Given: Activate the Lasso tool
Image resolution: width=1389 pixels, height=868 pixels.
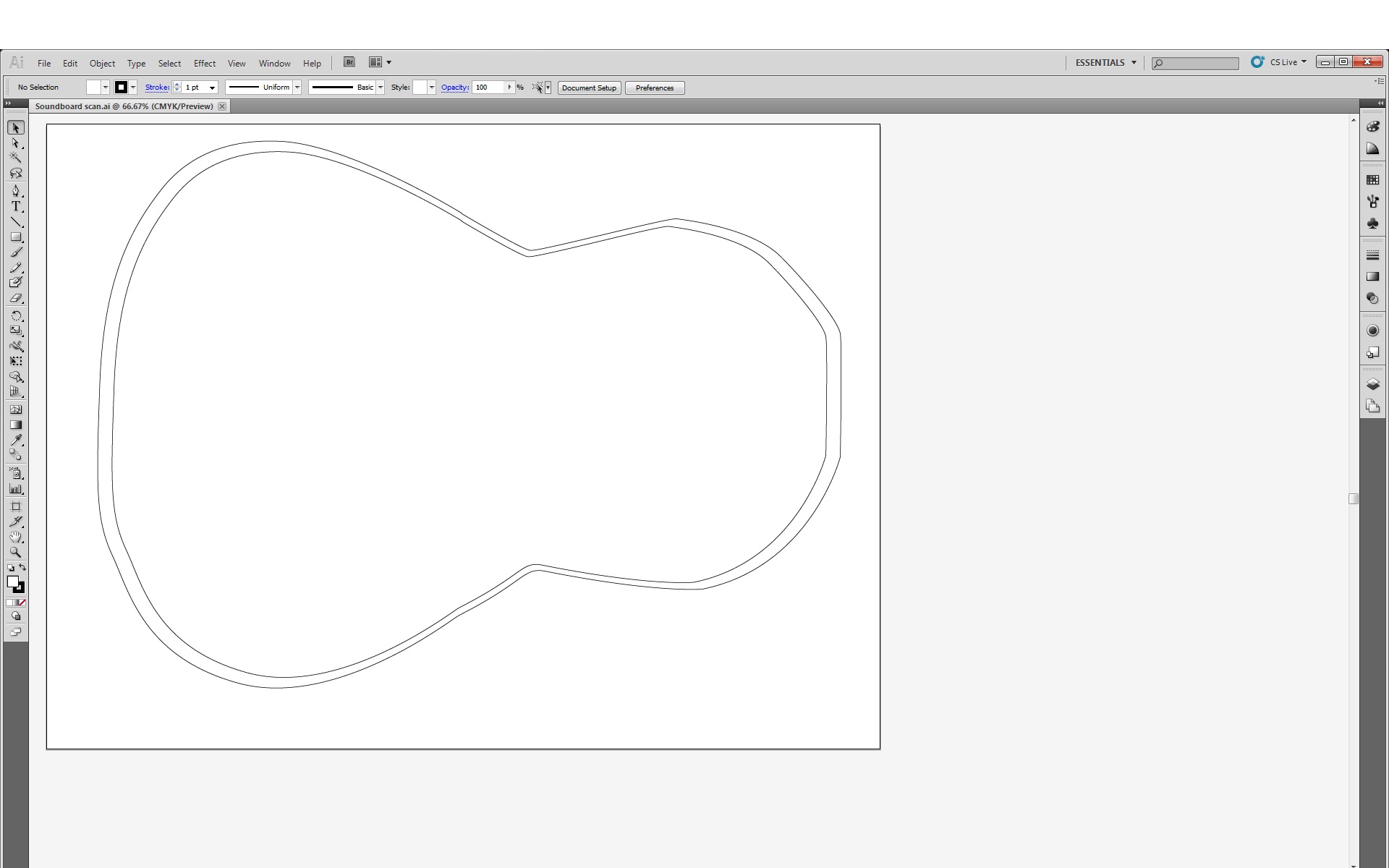Looking at the screenshot, I should click(x=16, y=174).
